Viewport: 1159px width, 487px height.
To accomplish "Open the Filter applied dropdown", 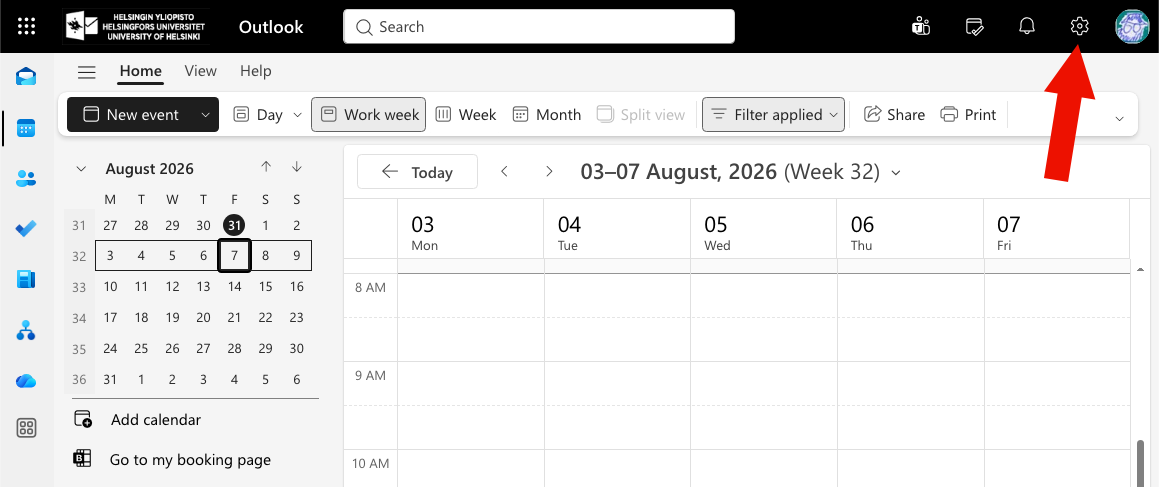I will tap(773, 115).
